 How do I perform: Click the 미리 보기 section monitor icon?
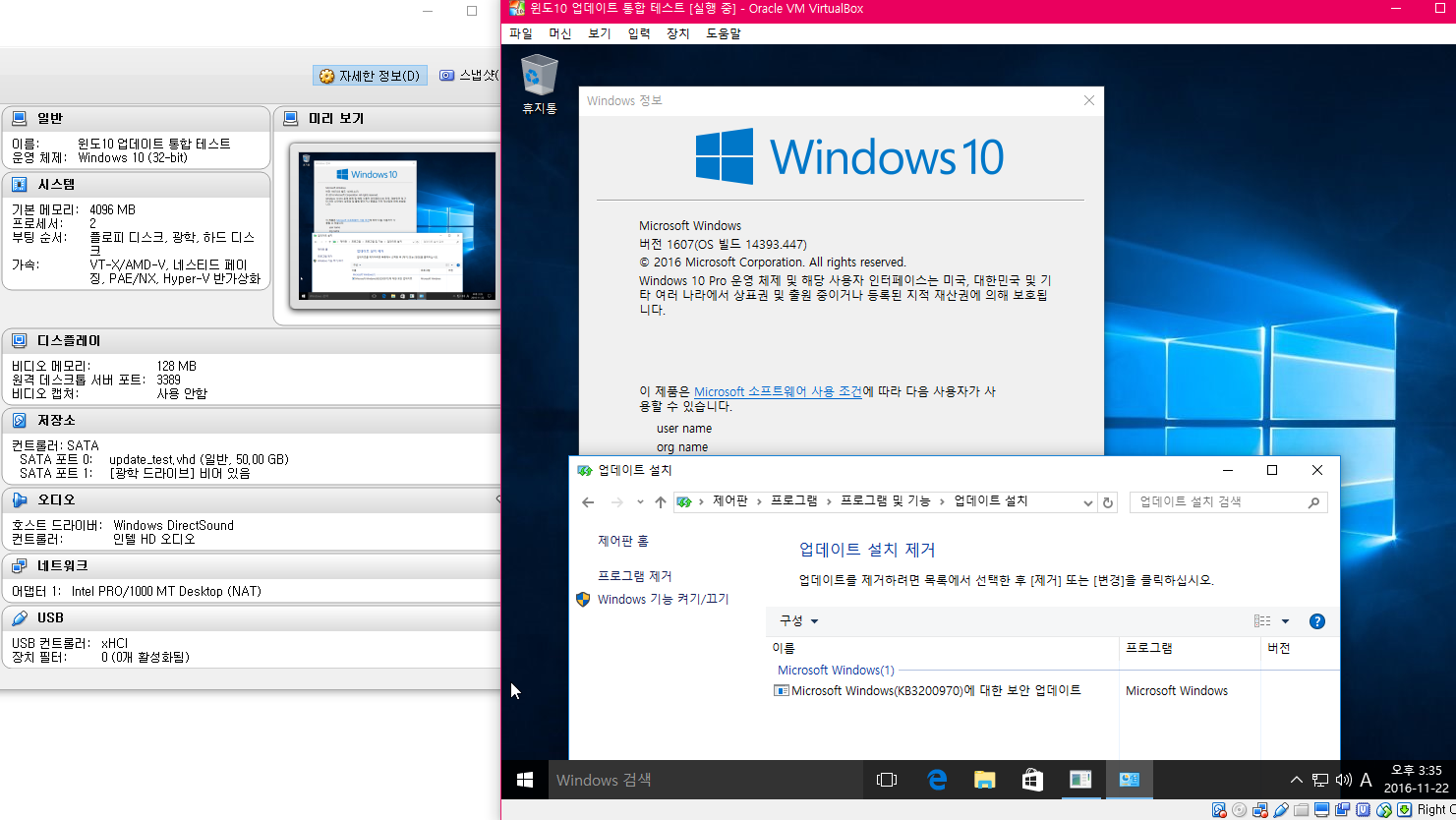[x=291, y=118]
